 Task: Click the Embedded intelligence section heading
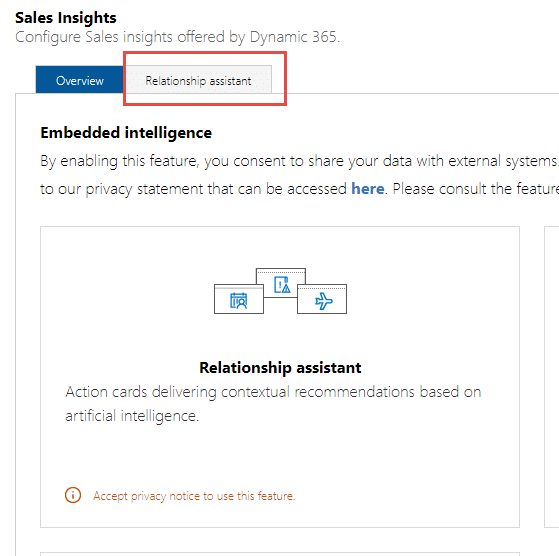126,133
